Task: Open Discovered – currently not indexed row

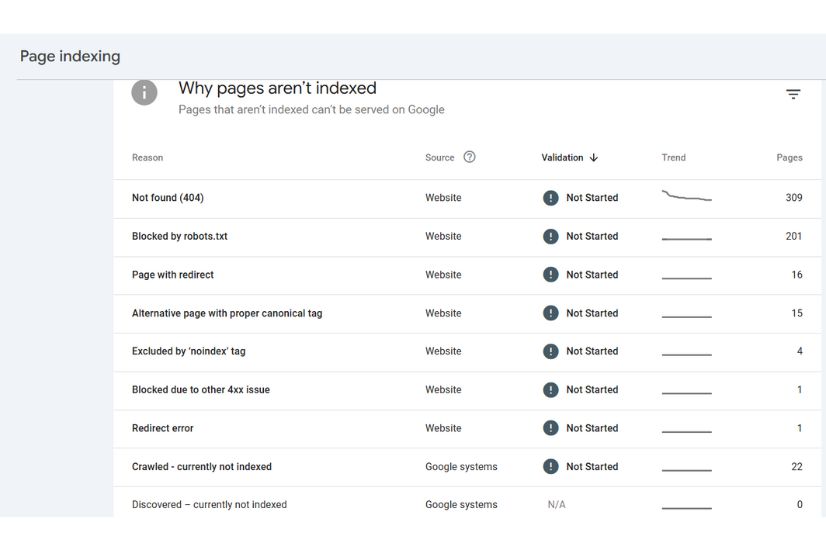Action: click(209, 505)
